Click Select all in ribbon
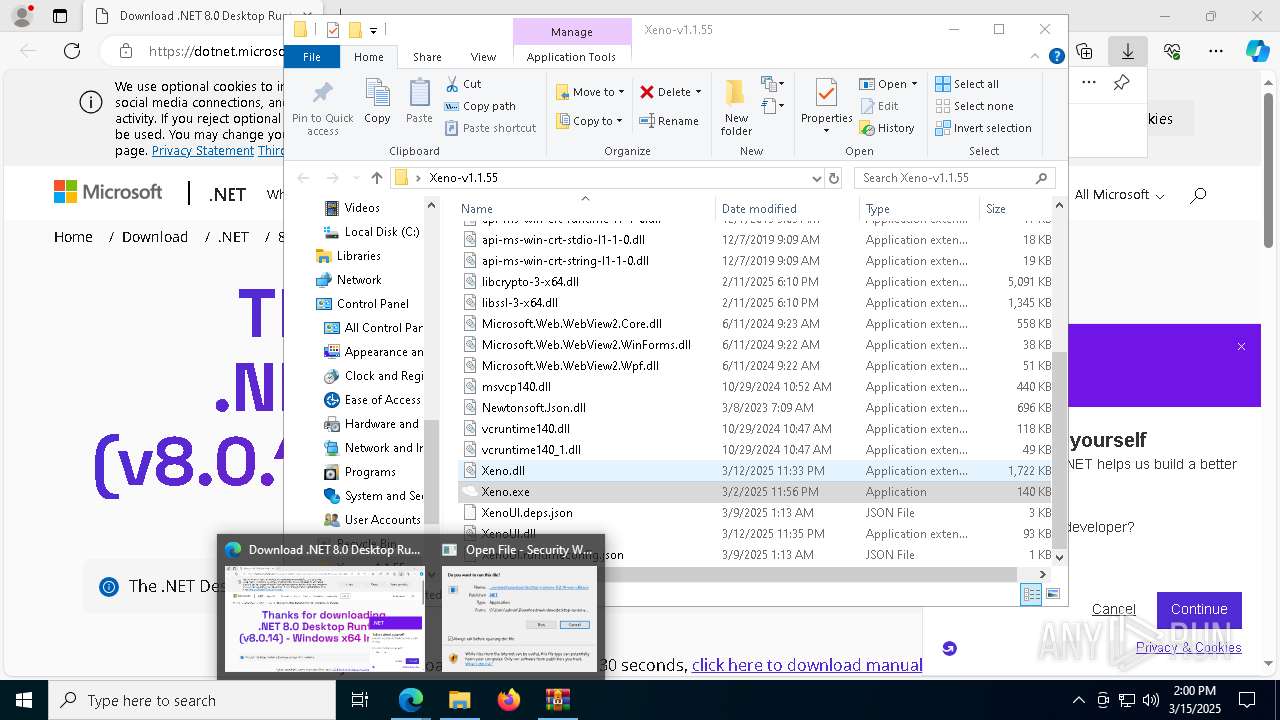Image resolution: width=1280 pixels, height=720 pixels. 967,84
